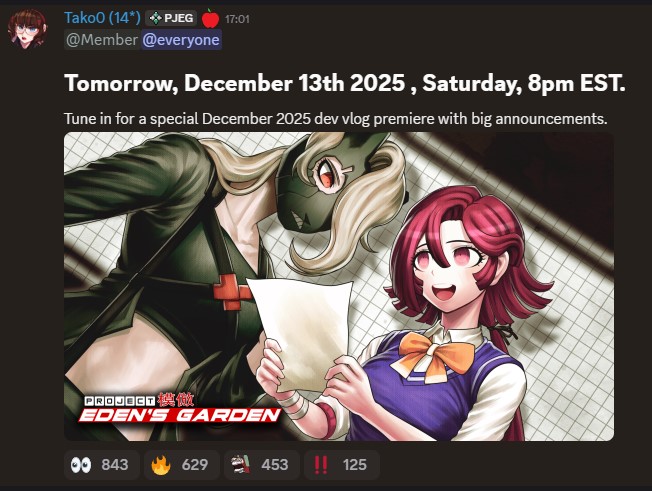Image resolution: width=652 pixels, height=491 pixels.
Task: Click the PJEG server tag badge
Action: (171, 18)
